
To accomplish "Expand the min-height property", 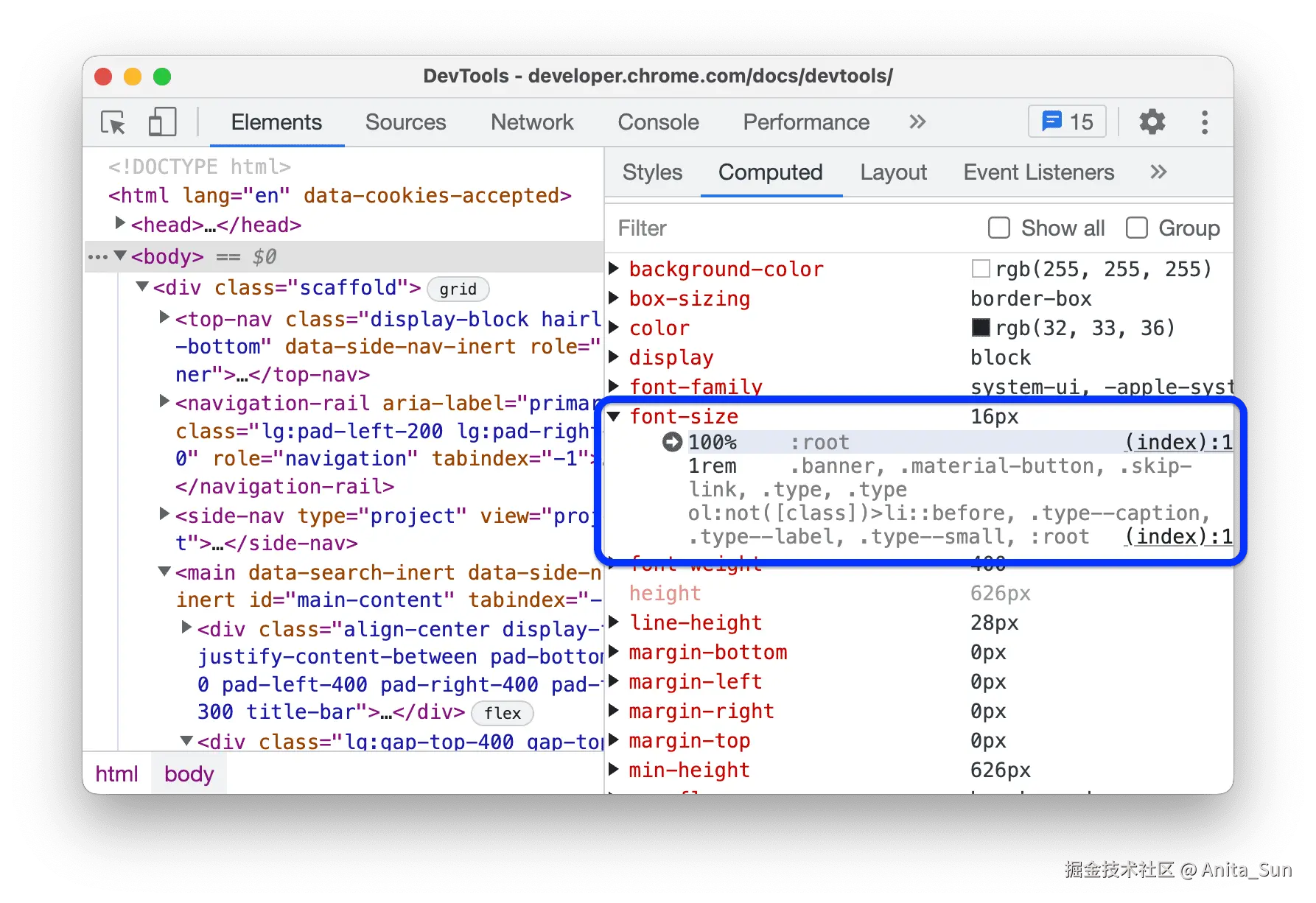I will pos(614,770).
